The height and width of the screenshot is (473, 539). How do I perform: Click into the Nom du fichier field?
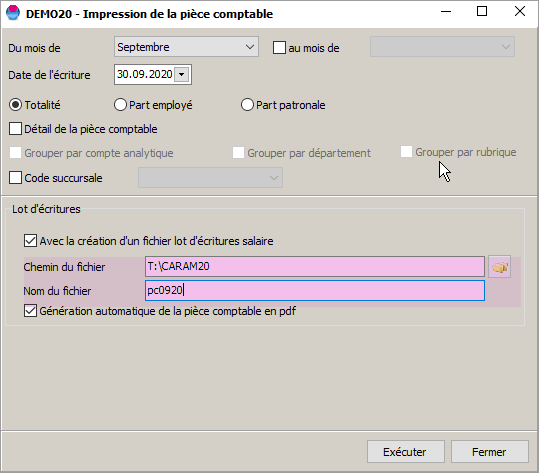point(315,290)
